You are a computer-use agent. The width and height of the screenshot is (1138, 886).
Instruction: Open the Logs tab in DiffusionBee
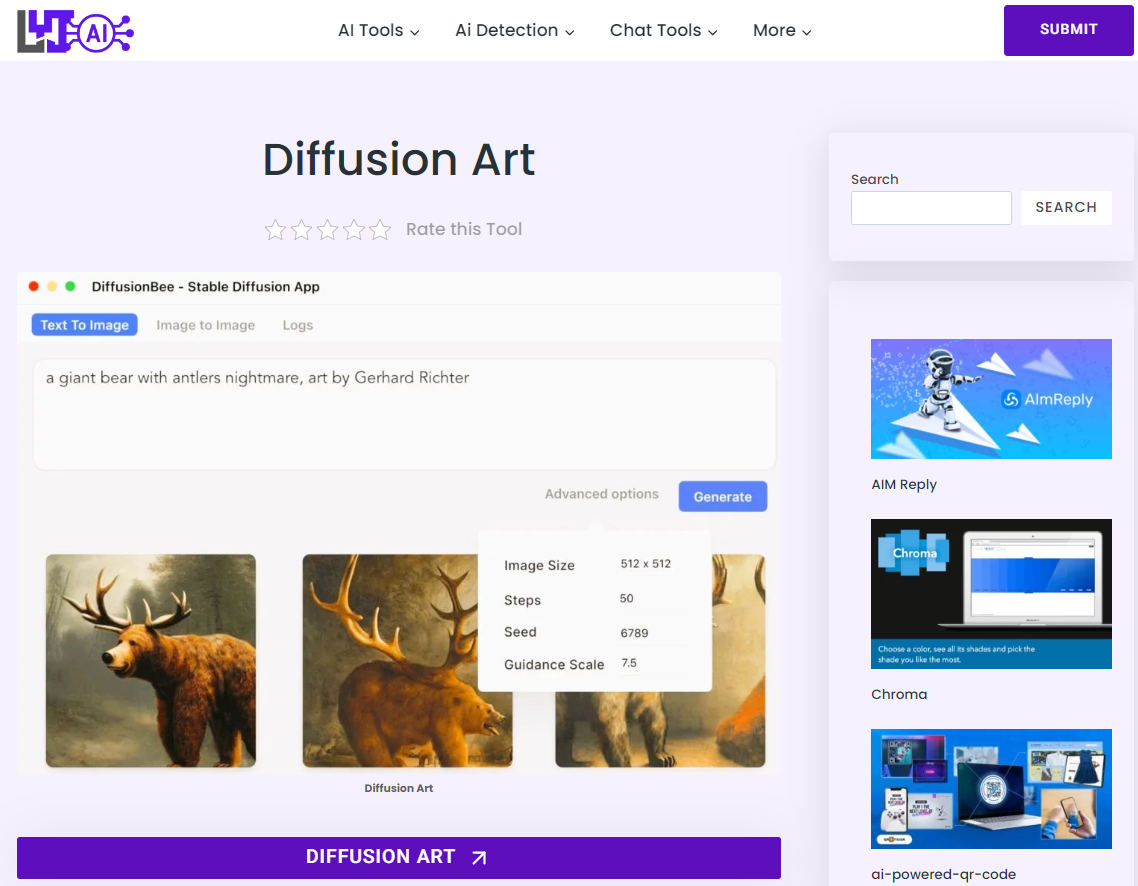pos(297,324)
